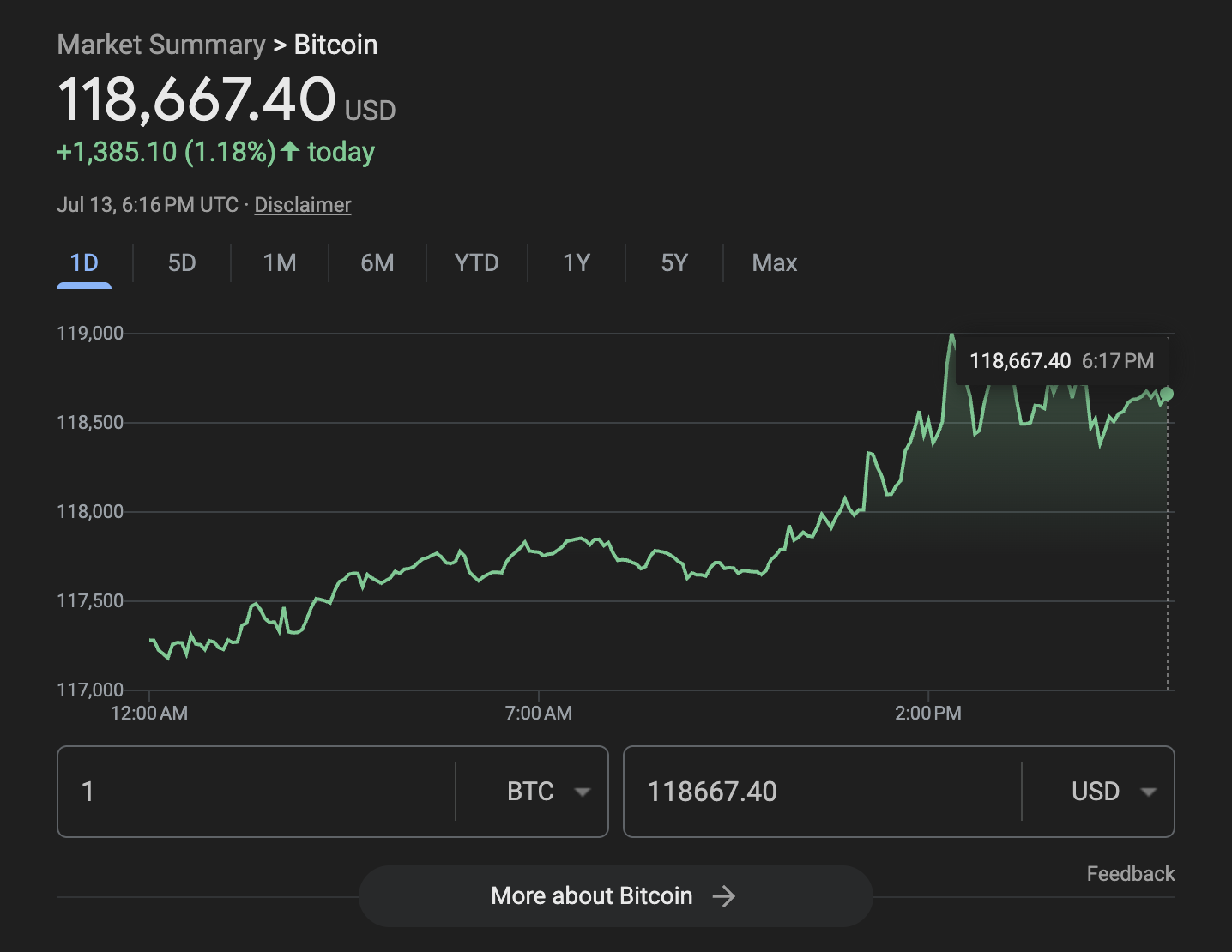This screenshot has width=1232, height=952.
Task: Click the 7:00 AM x-axis label
Action: pyautogui.click(x=539, y=713)
